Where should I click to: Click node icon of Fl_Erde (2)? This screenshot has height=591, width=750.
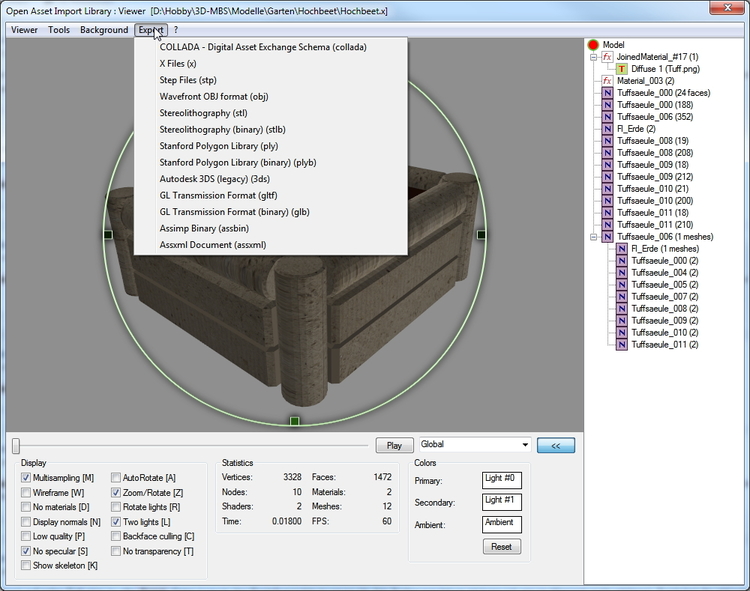click(x=607, y=129)
